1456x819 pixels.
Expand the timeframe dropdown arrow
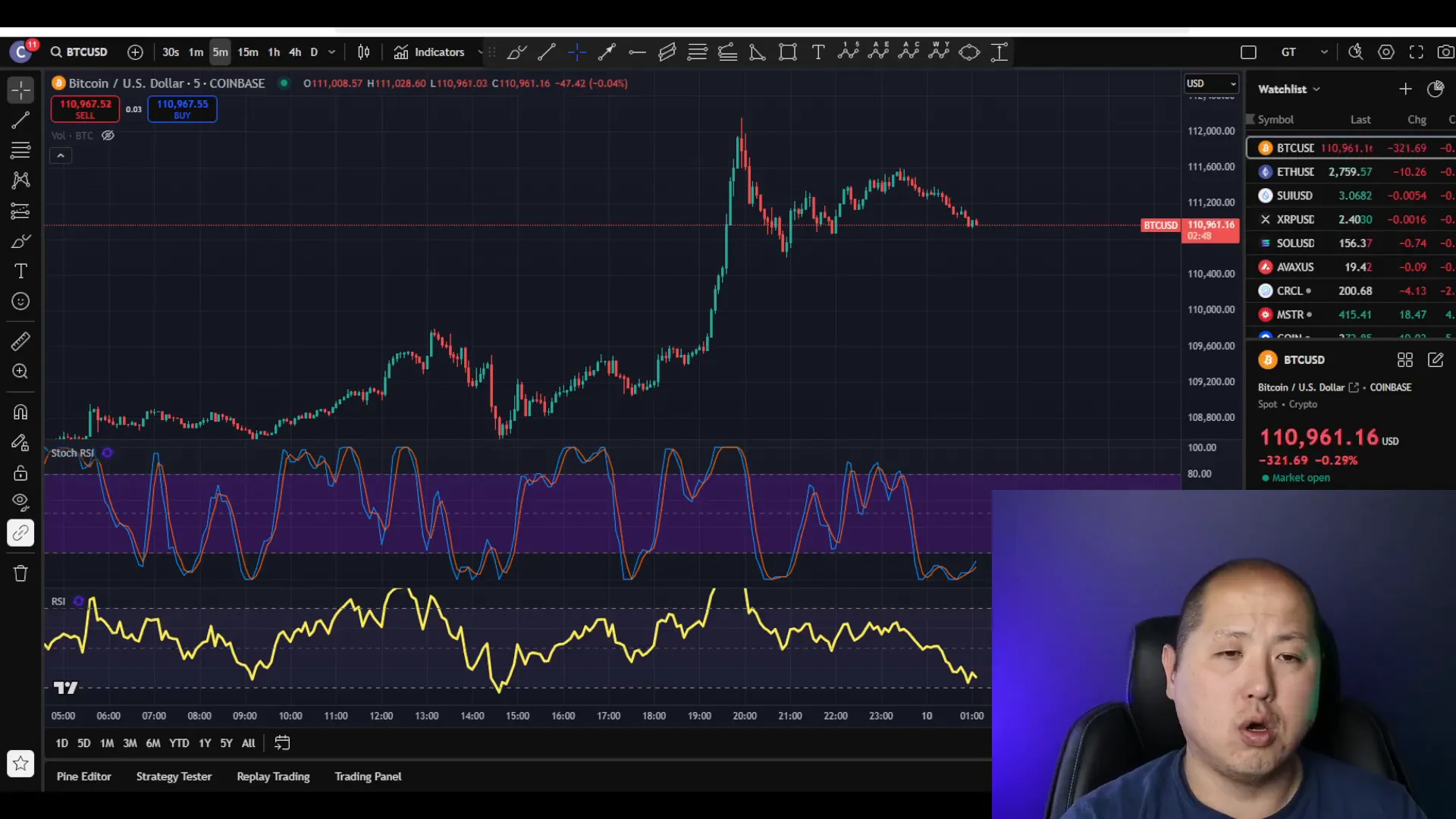[331, 52]
